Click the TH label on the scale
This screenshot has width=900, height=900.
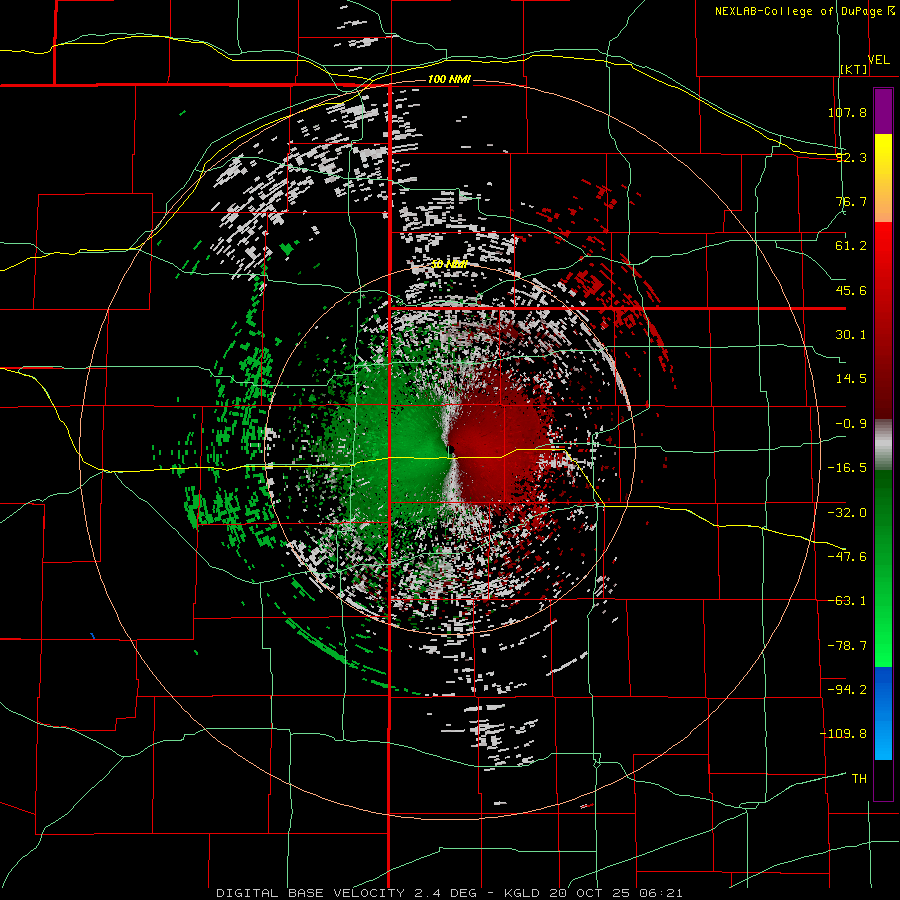click(859, 779)
